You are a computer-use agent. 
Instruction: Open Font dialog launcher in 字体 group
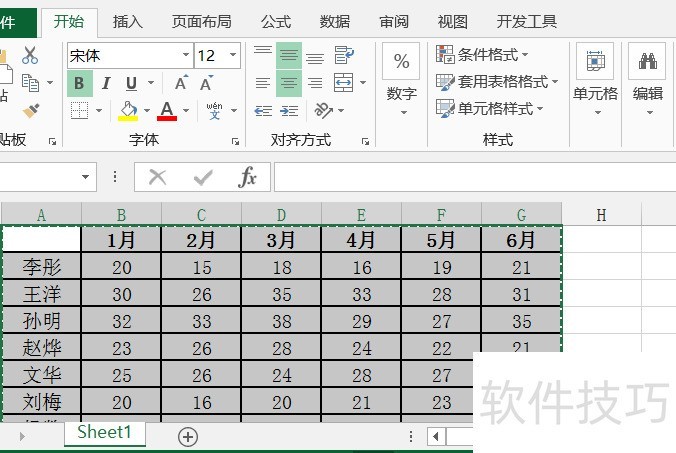[235, 141]
